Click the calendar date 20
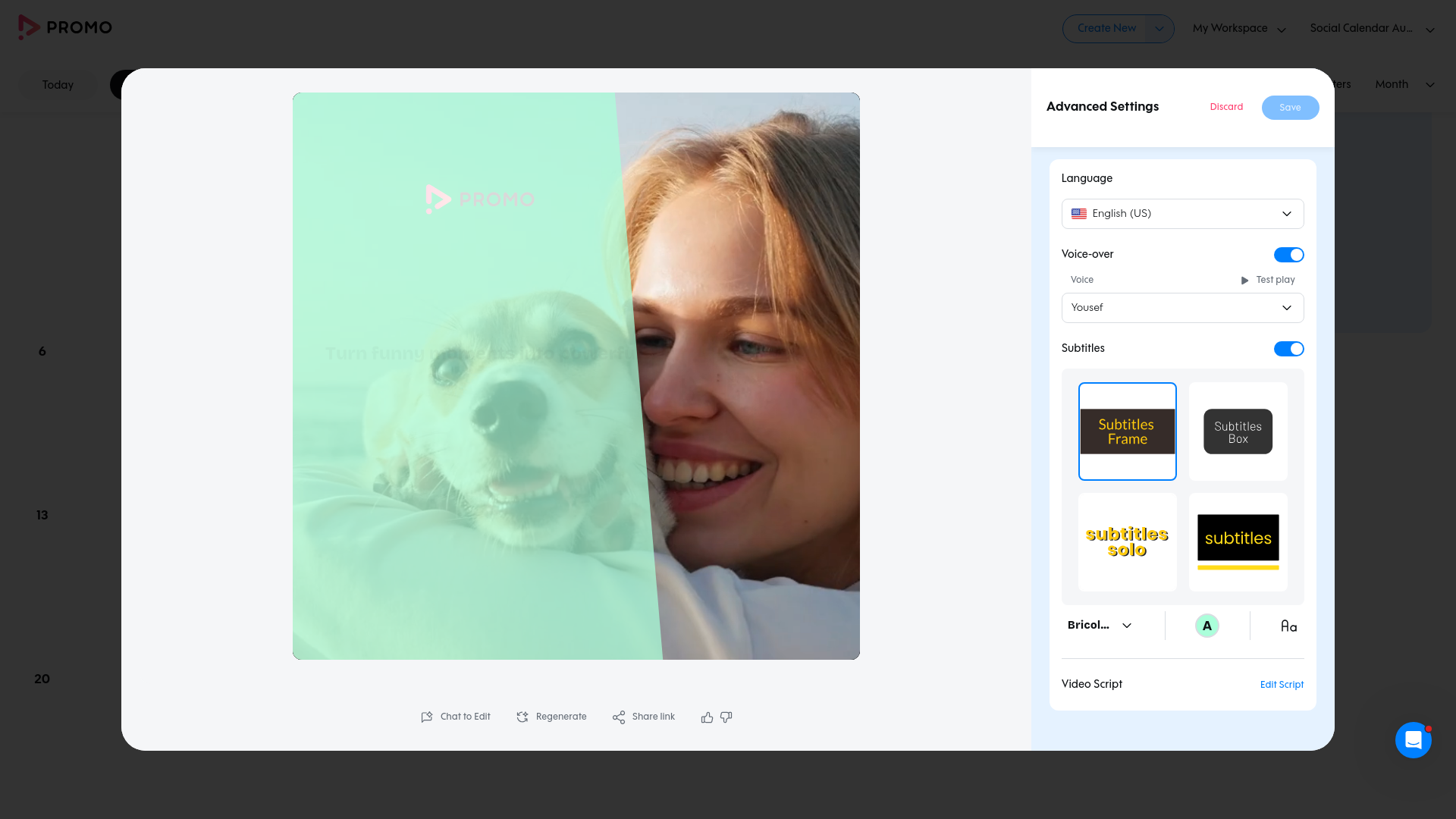This screenshot has width=1456, height=819. (x=42, y=679)
